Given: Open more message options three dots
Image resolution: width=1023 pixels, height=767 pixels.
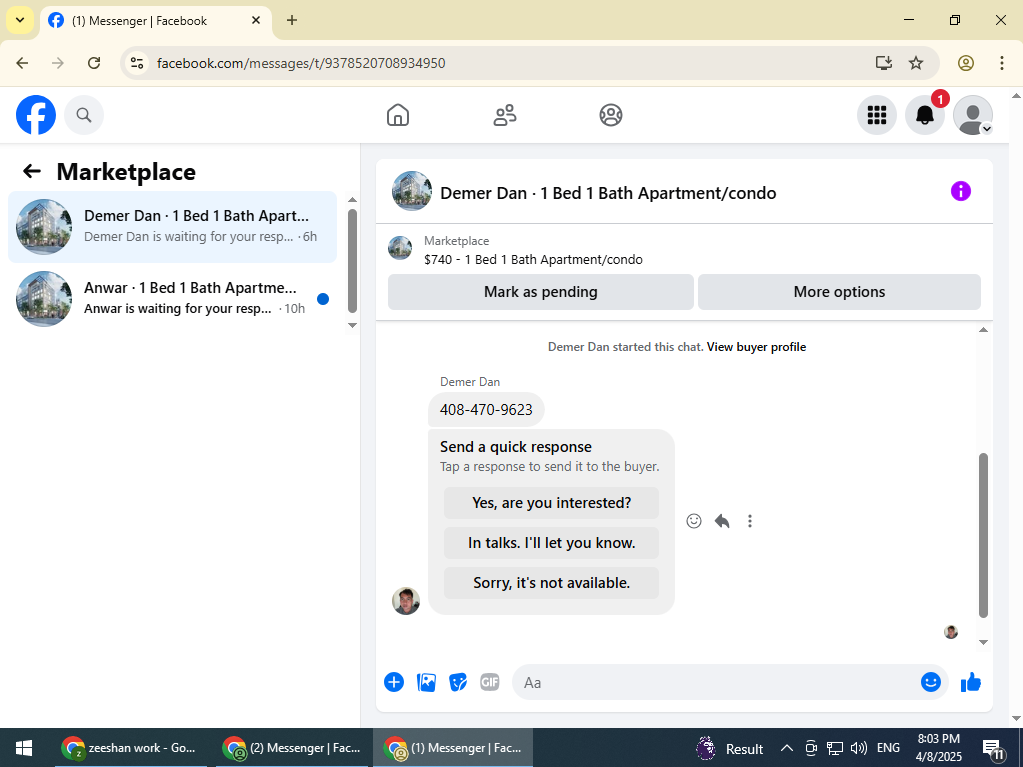Looking at the screenshot, I should coord(750,520).
